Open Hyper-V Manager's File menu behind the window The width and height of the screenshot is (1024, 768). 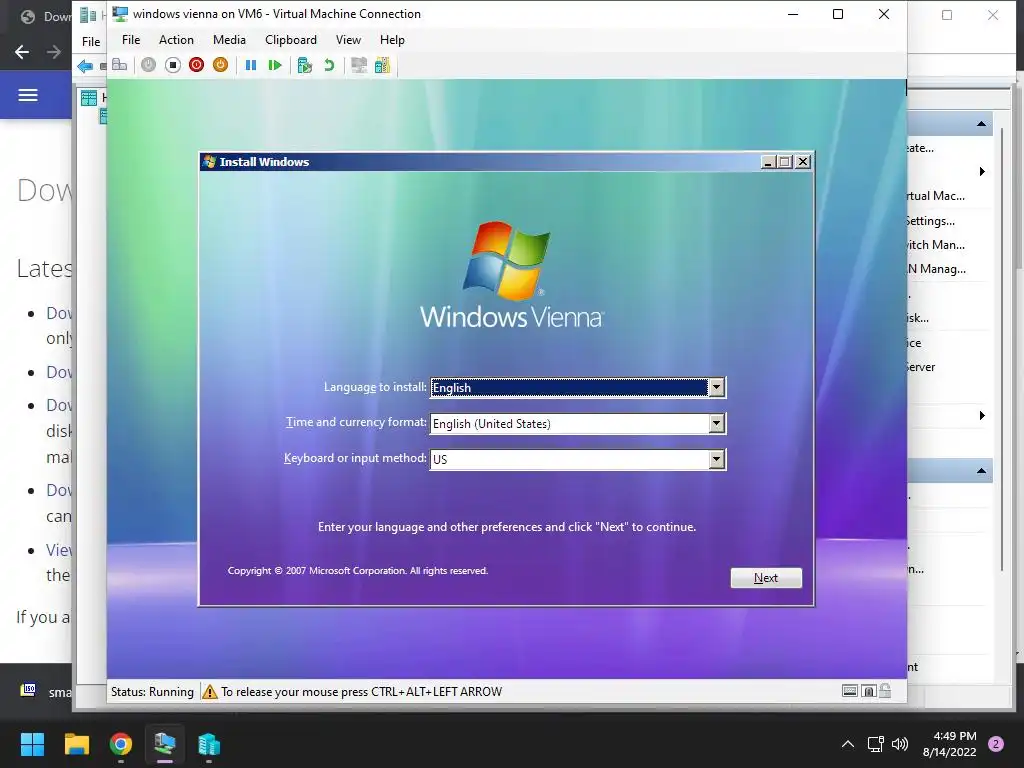click(x=91, y=42)
